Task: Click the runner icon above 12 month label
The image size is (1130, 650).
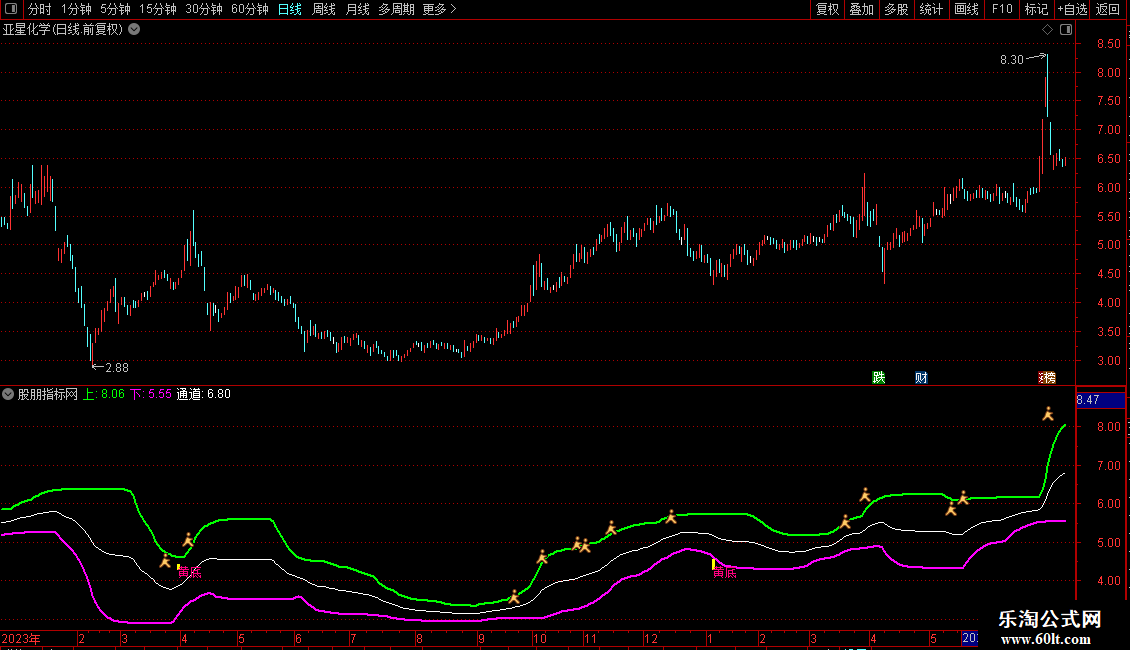Action: [671, 516]
